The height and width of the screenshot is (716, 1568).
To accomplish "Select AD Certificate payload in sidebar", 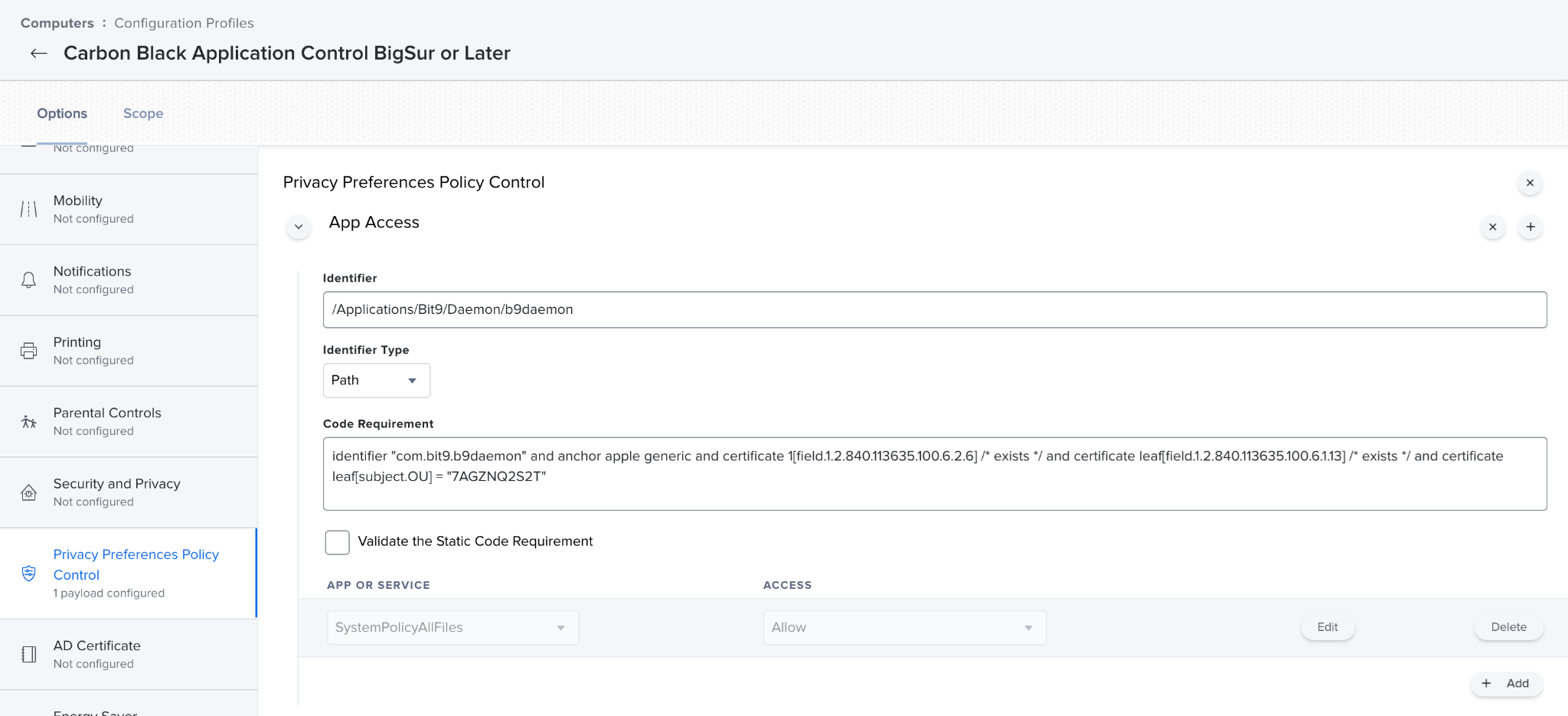I will [129, 655].
